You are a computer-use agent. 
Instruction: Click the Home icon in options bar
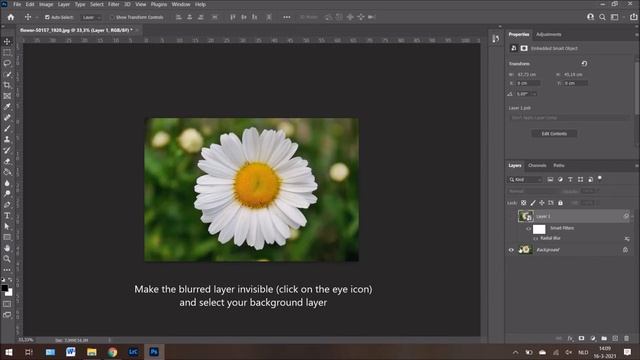[x=11, y=17]
